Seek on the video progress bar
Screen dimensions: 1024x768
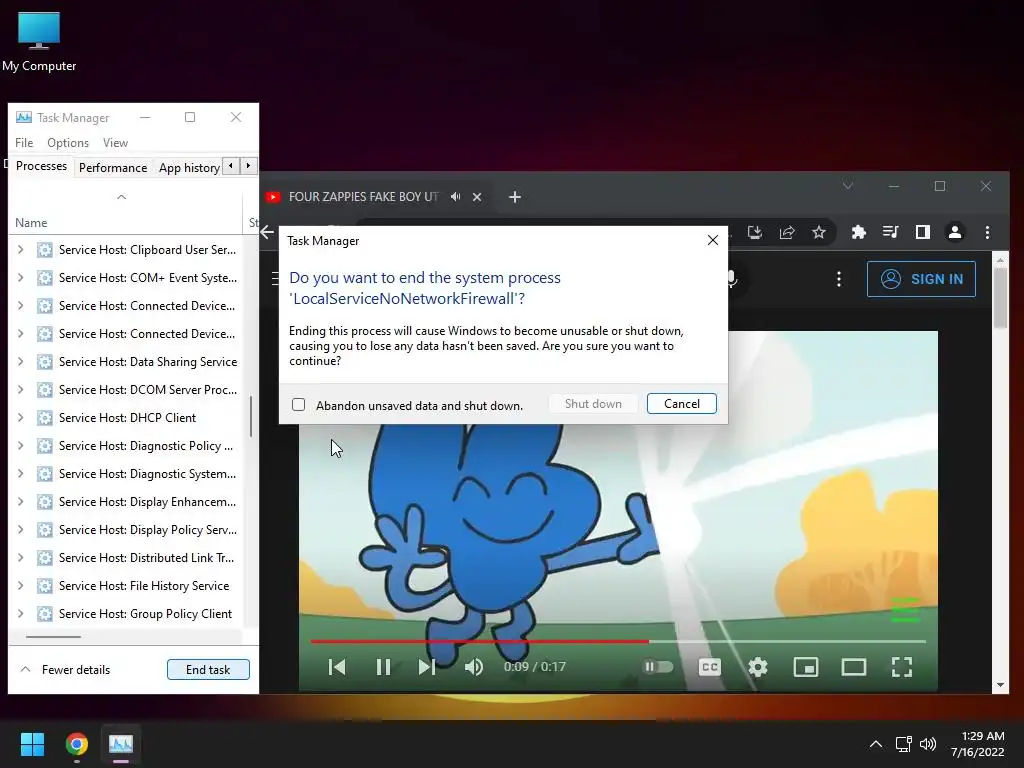618,641
